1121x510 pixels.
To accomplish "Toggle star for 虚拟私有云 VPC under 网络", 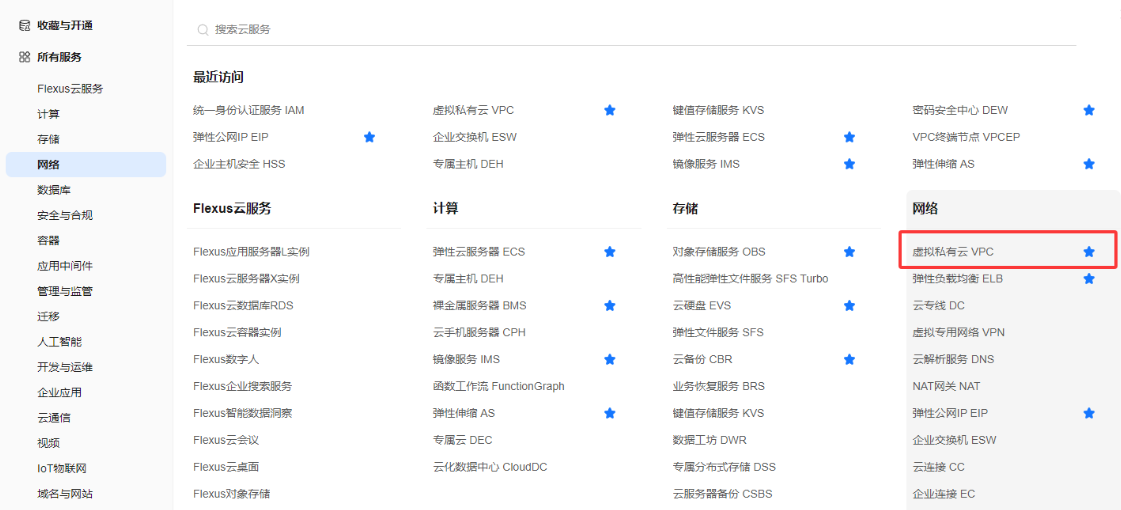I will [1089, 252].
